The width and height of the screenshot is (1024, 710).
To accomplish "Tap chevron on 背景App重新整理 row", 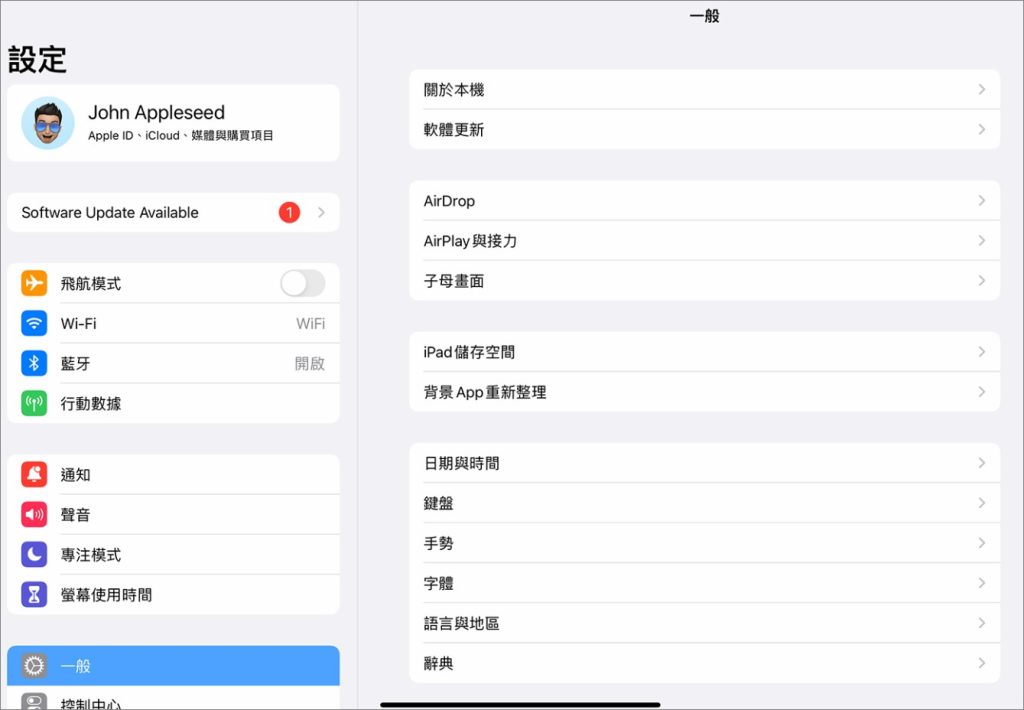I will tap(982, 392).
